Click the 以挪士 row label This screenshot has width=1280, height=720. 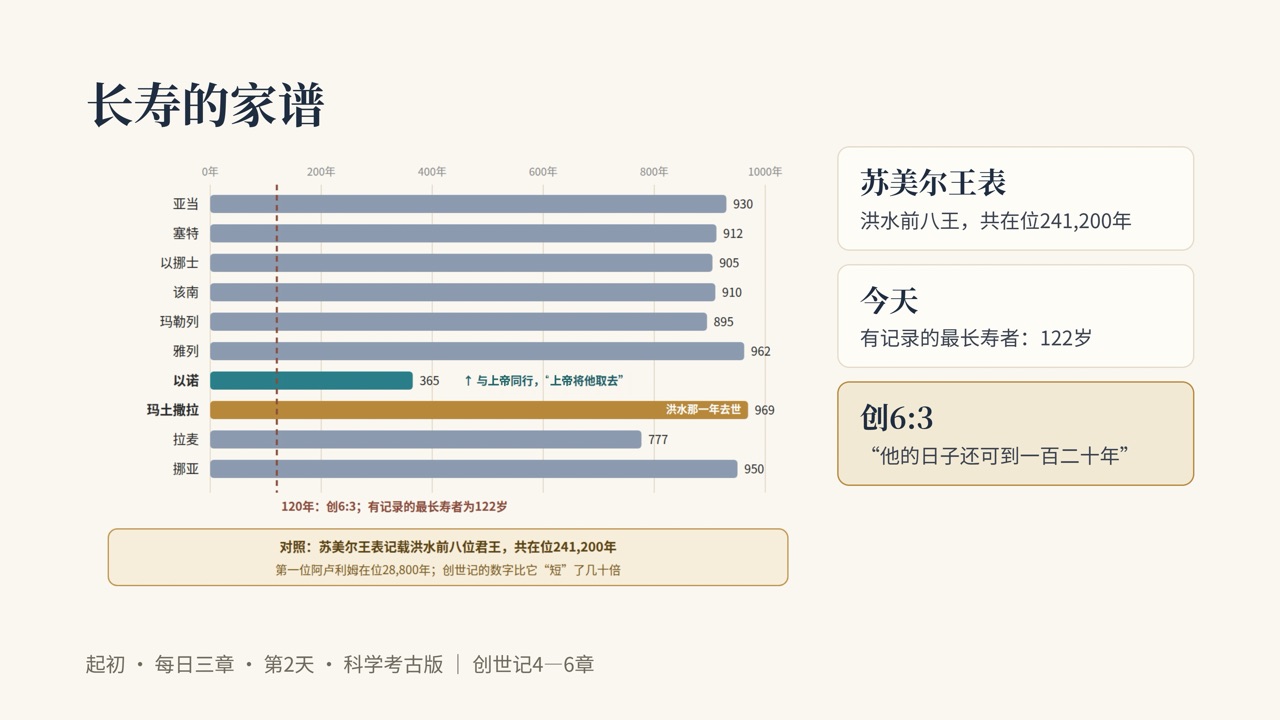(179, 263)
